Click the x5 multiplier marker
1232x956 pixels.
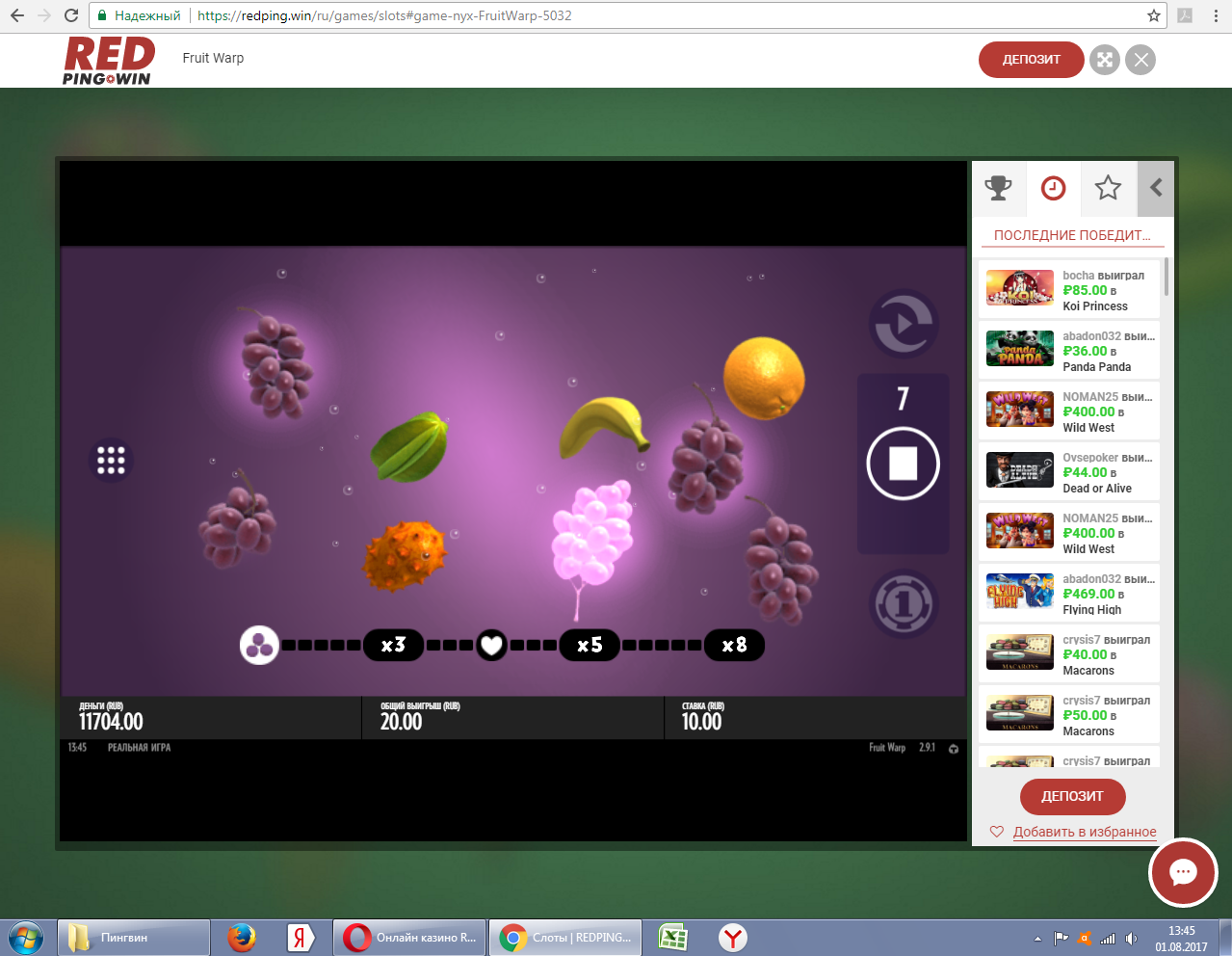(590, 645)
